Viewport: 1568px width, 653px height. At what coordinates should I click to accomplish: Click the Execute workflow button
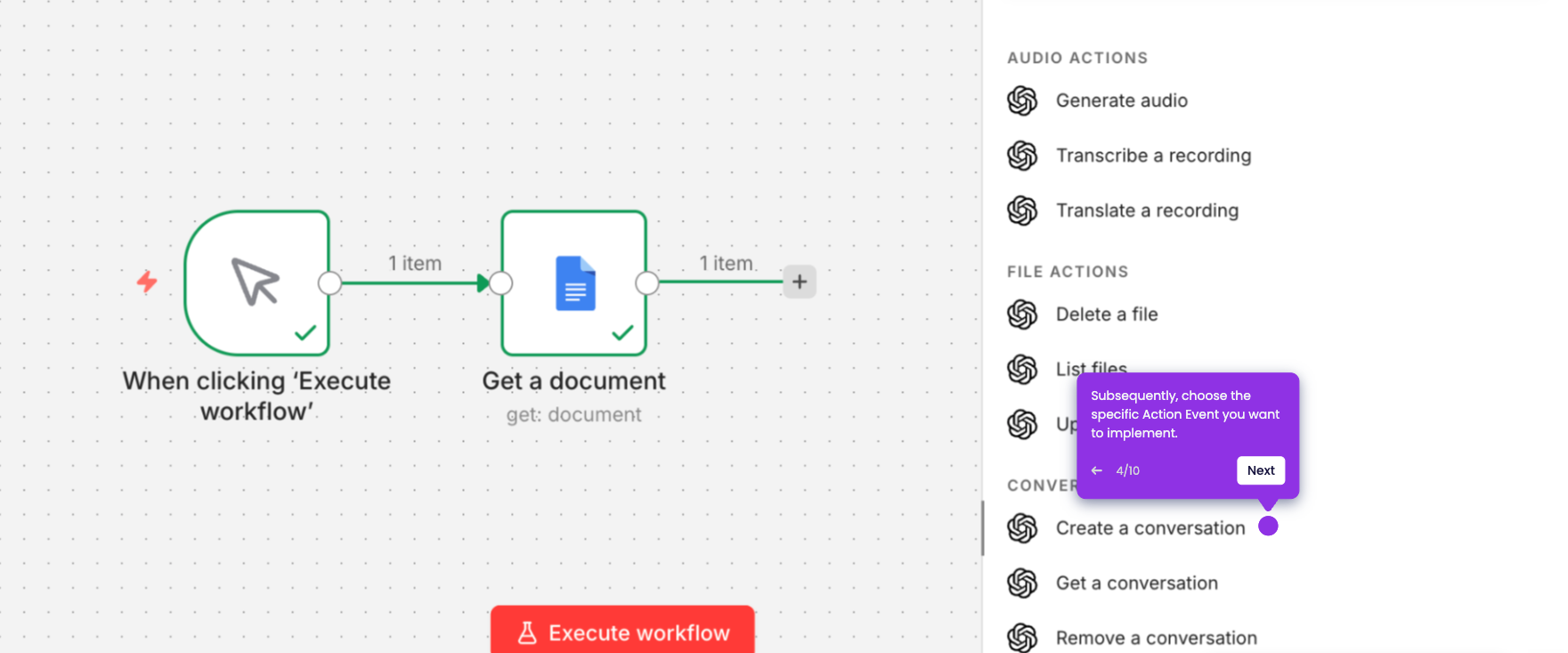(622, 631)
